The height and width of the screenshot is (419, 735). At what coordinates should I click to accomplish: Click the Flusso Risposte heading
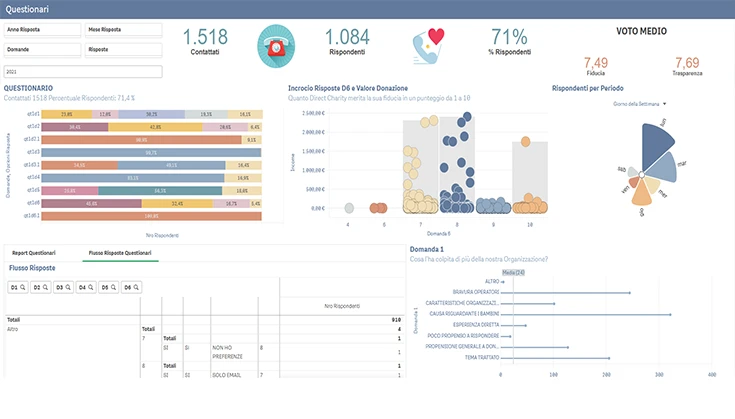(x=32, y=268)
